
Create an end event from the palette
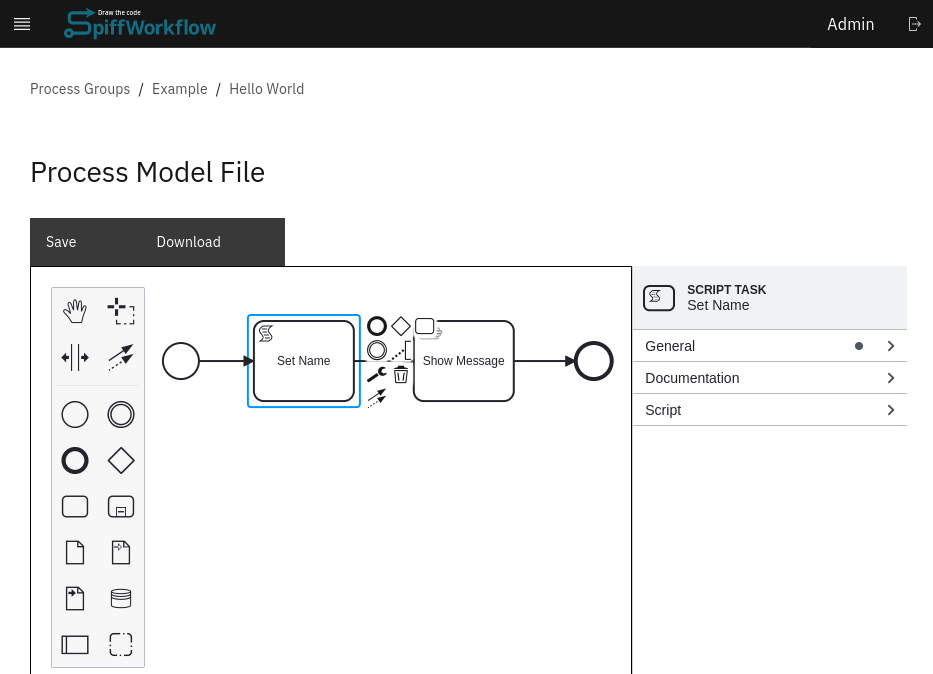pos(75,460)
